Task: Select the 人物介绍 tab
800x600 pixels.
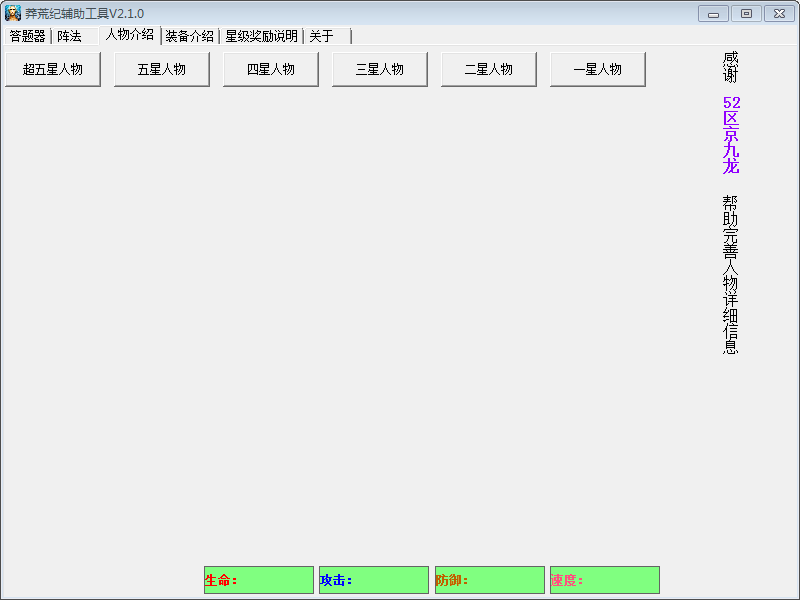Action: 130,35
